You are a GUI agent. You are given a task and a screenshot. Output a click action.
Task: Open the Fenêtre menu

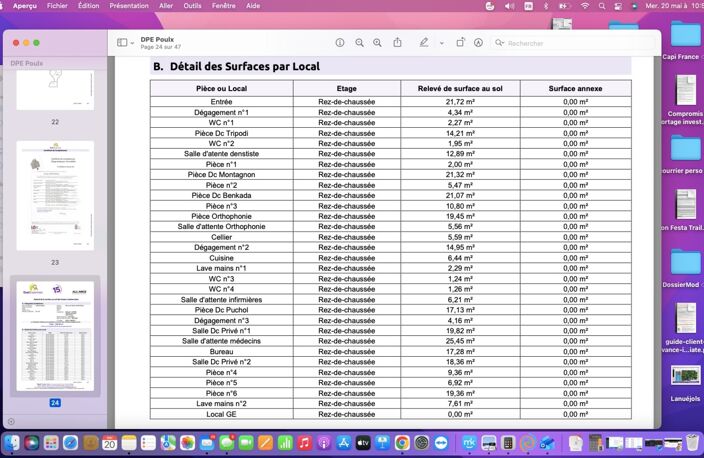point(224,6)
